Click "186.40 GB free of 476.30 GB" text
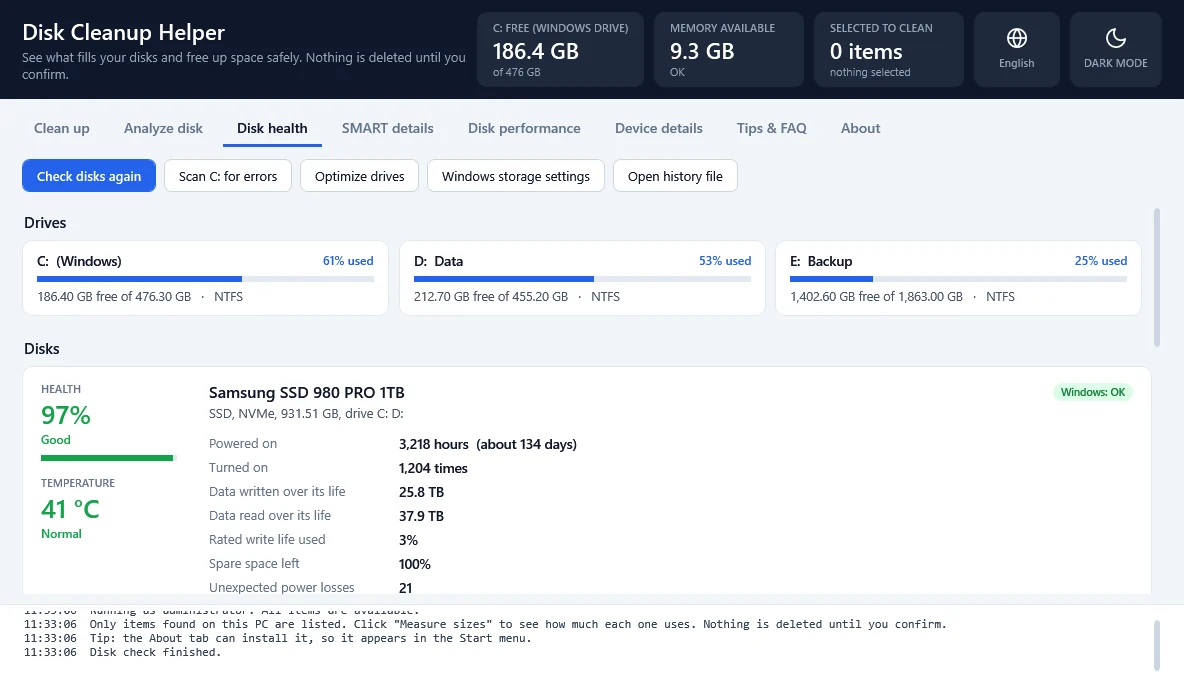The height and width of the screenshot is (679, 1184). pyautogui.click(x=114, y=297)
